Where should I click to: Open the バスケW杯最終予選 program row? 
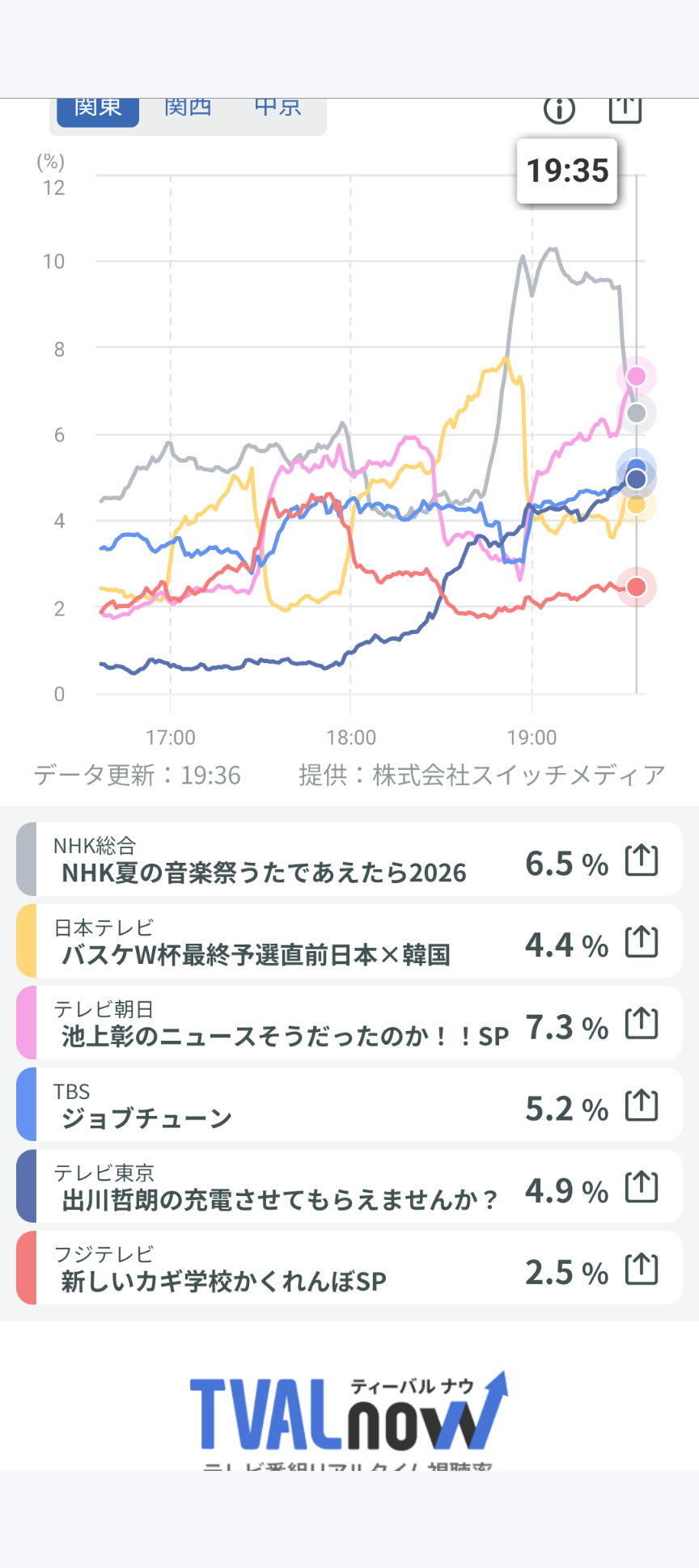pos(349,940)
